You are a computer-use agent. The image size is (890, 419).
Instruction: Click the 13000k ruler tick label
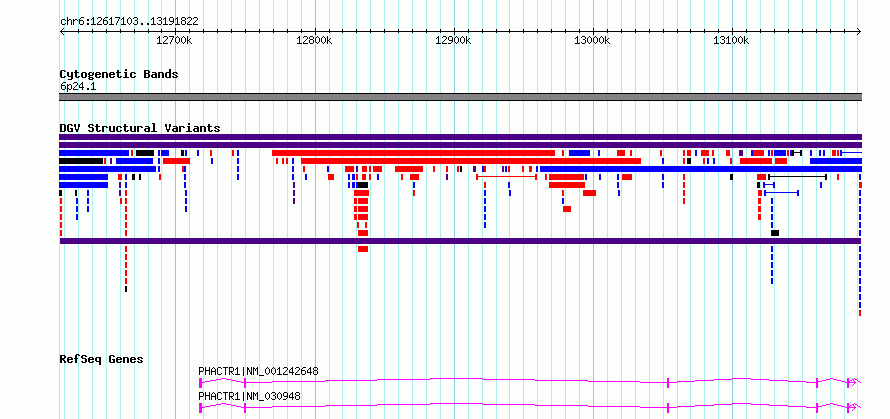(x=592, y=40)
